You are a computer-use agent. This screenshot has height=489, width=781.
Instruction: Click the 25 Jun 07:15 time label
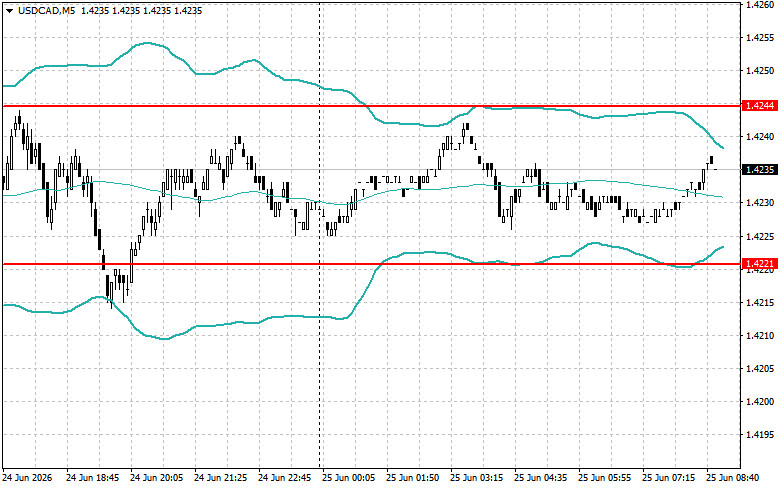click(x=668, y=478)
